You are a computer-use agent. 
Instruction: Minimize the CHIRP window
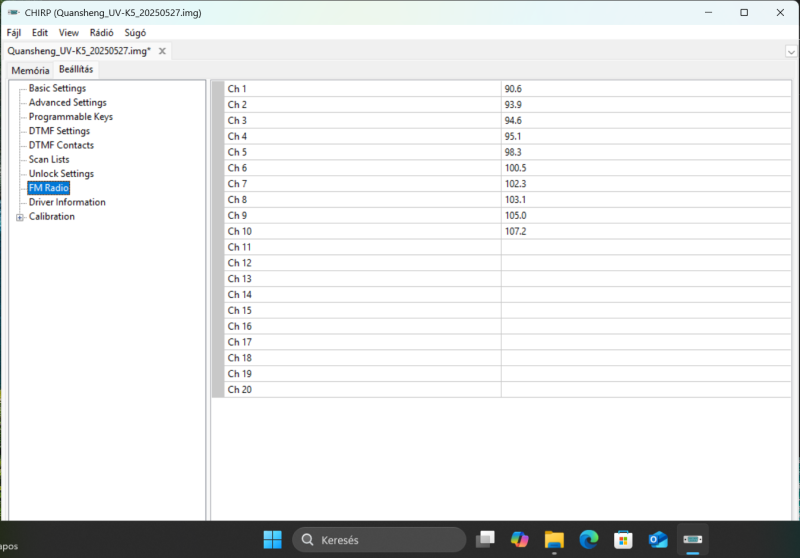point(708,12)
